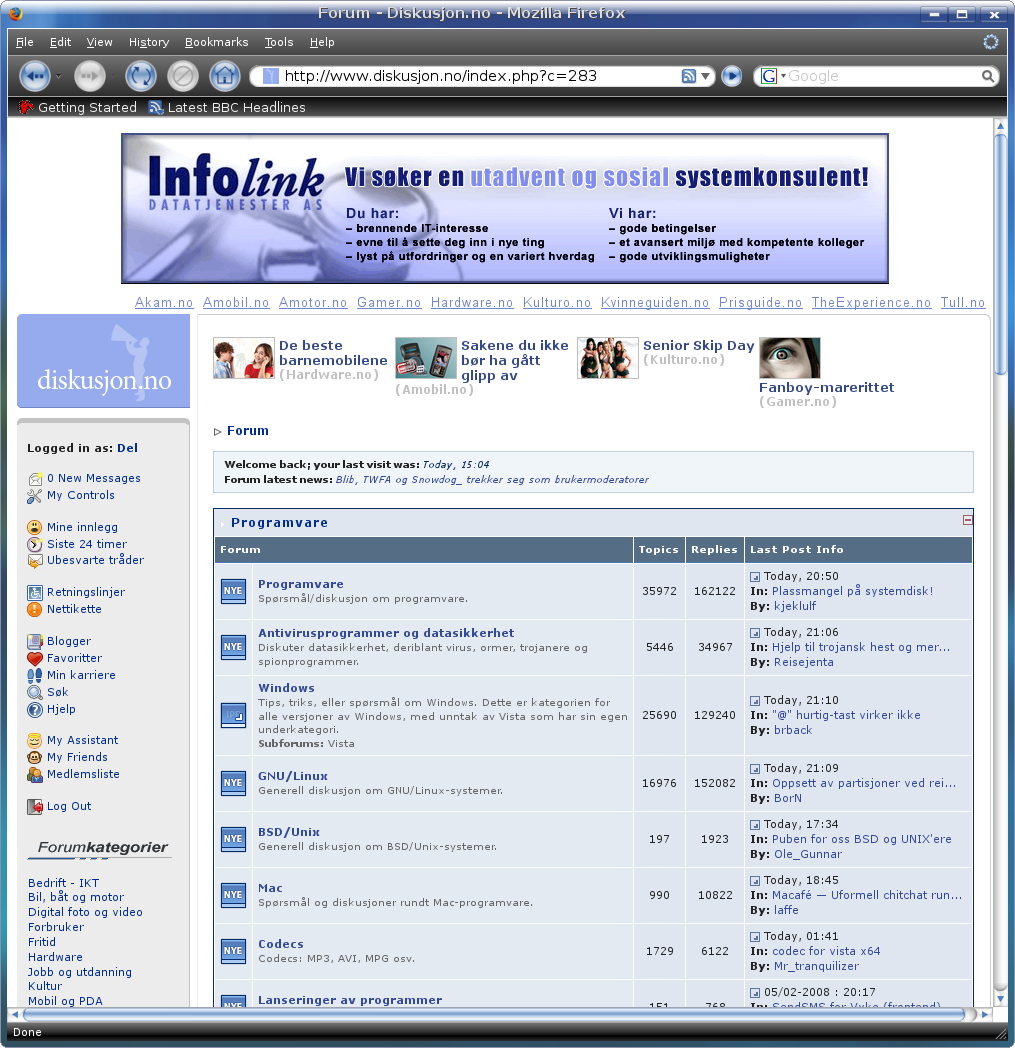
Task: Click the Nettikette warning icon
Action: (x=35, y=610)
